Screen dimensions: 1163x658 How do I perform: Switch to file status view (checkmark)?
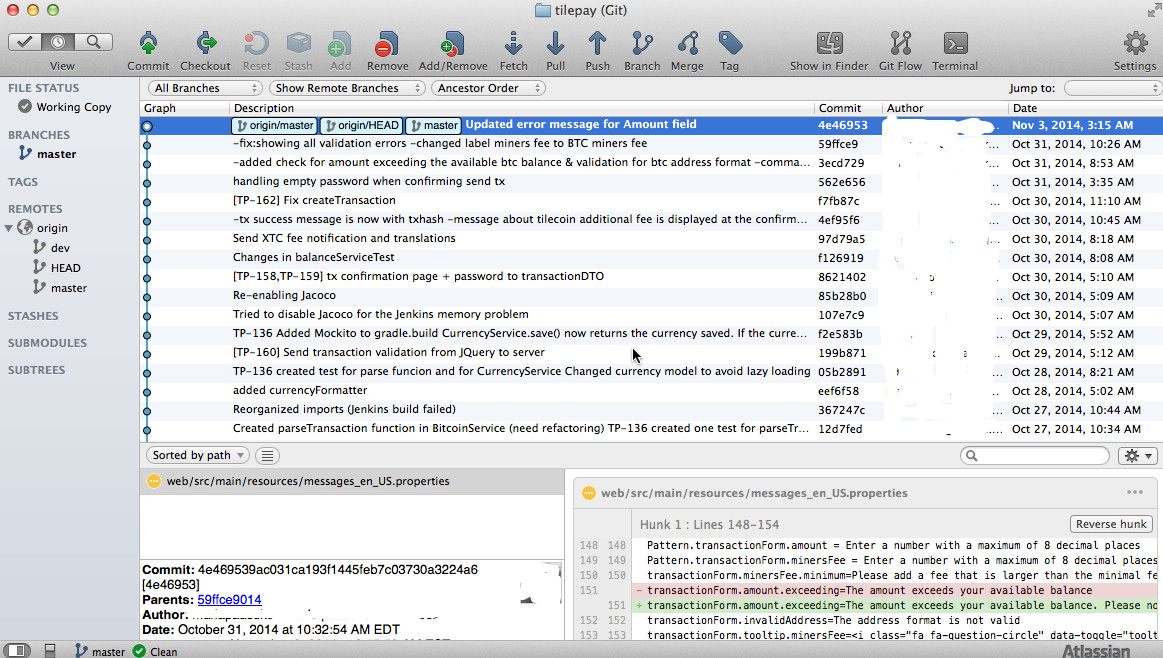point(24,42)
